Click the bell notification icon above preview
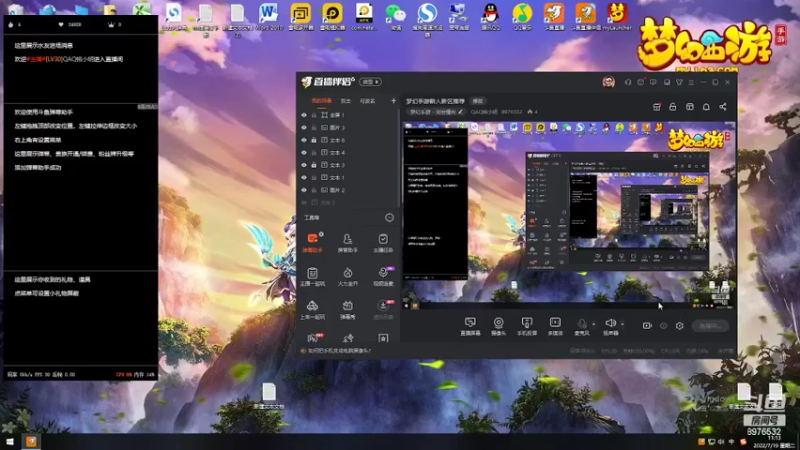Image resolution: width=800 pixels, height=450 pixels. point(706,107)
